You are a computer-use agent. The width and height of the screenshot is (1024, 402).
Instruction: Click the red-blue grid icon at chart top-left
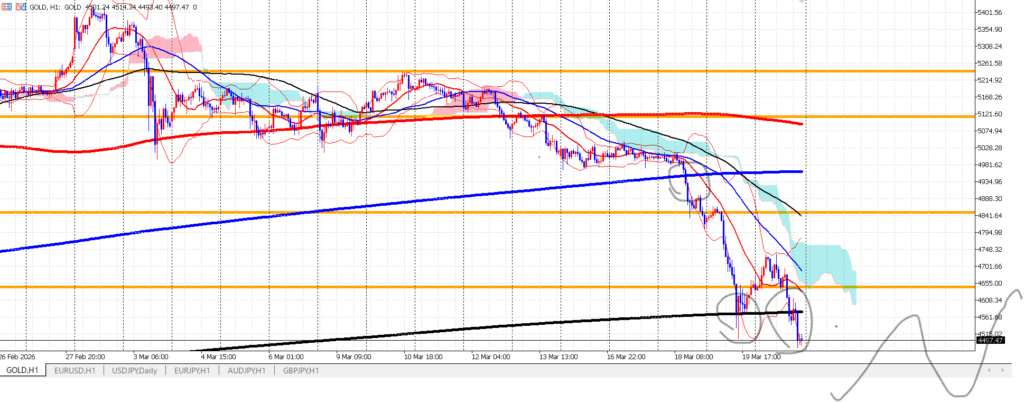[x=8, y=5]
